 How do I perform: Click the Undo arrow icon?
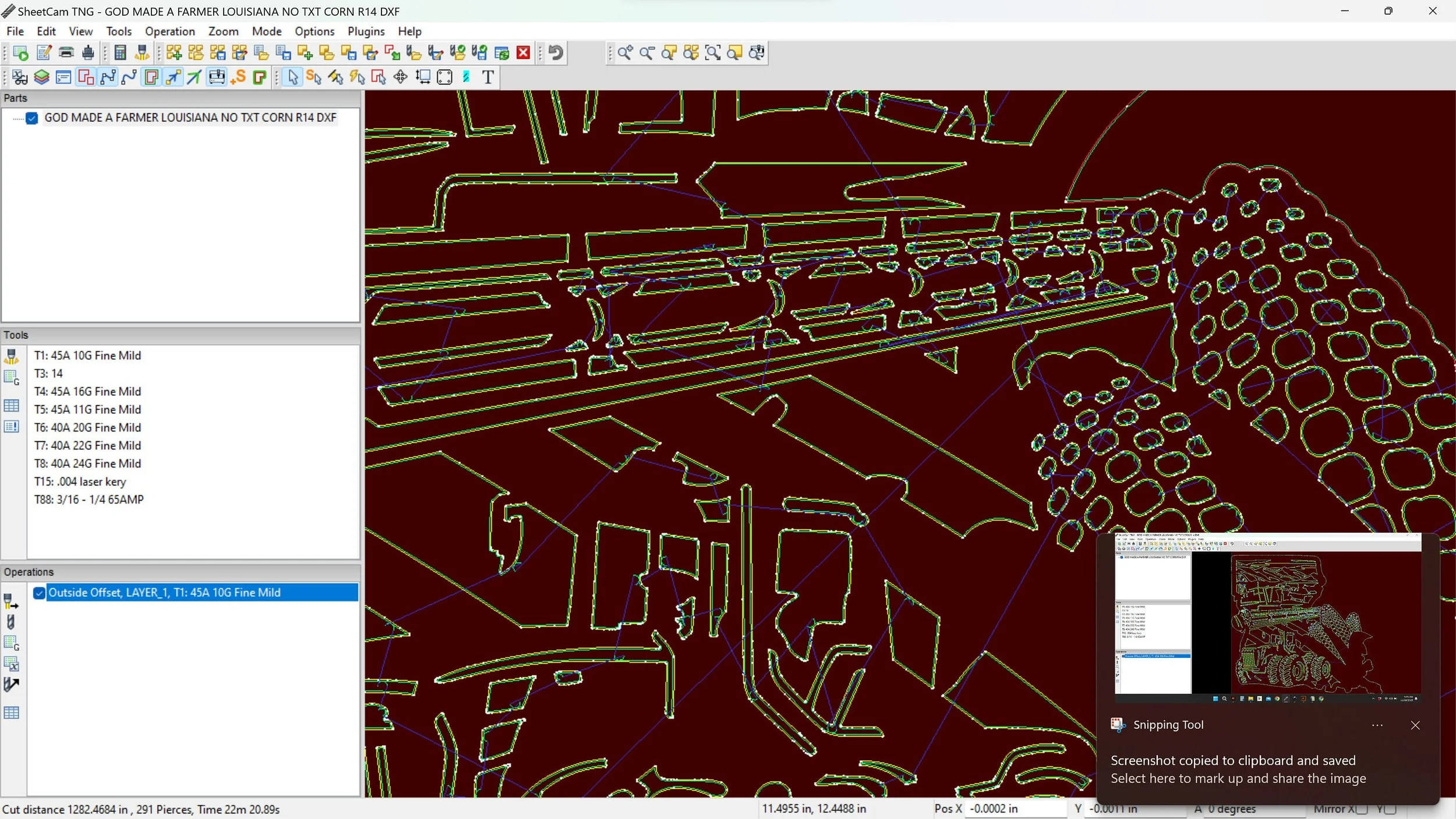point(556,53)
